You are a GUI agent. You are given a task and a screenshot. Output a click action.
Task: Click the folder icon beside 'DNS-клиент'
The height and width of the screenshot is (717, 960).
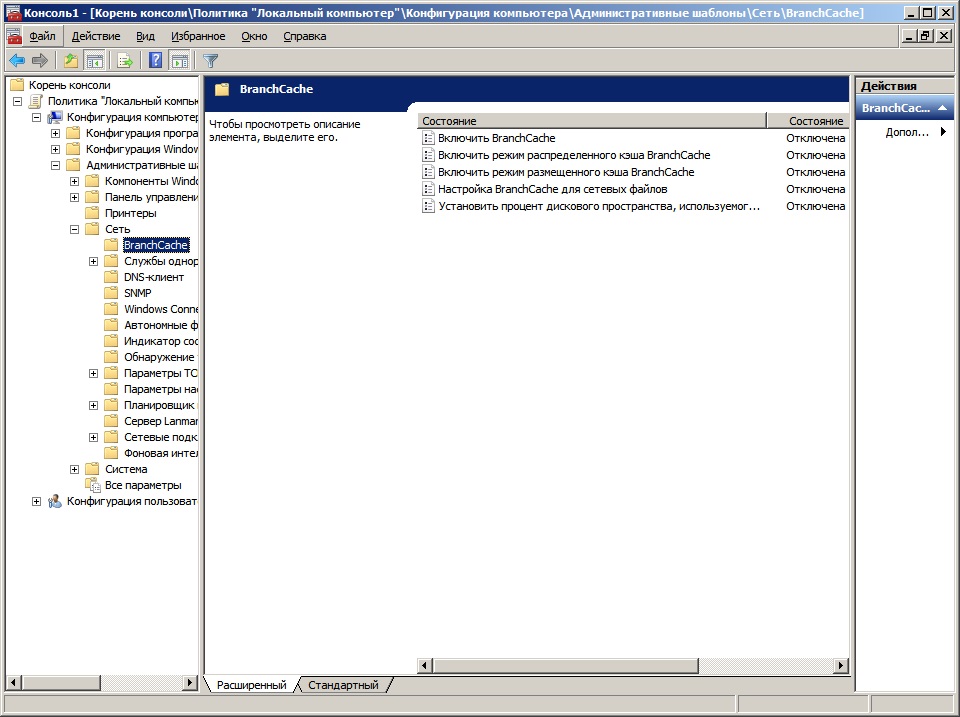coord(111,277)
